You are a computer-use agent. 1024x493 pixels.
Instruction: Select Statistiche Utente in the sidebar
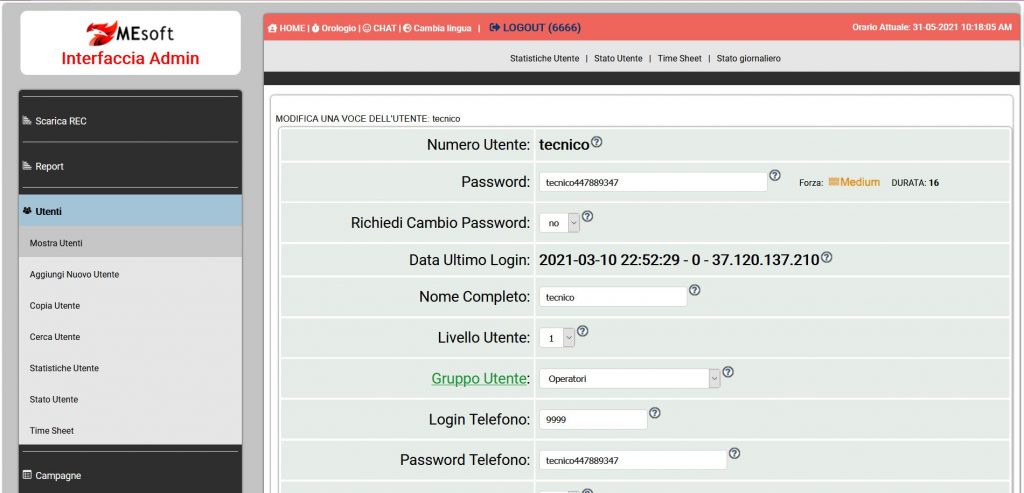coord(131,368)
